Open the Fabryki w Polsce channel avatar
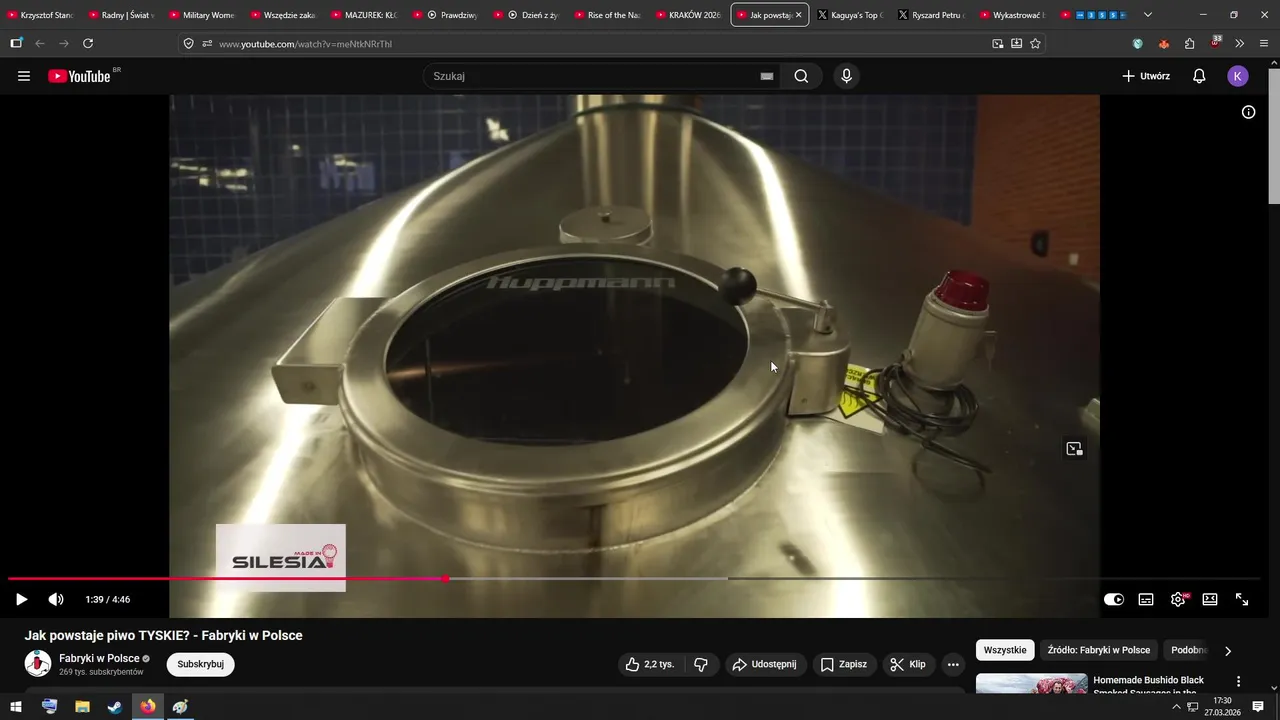 [38, 664]
